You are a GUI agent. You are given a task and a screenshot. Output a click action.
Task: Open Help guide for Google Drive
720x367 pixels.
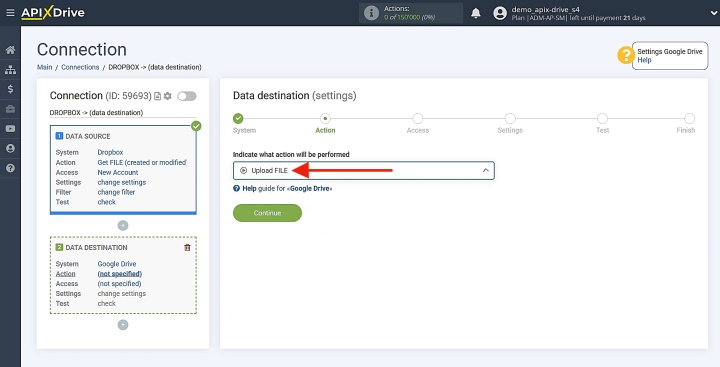[282, 188]
